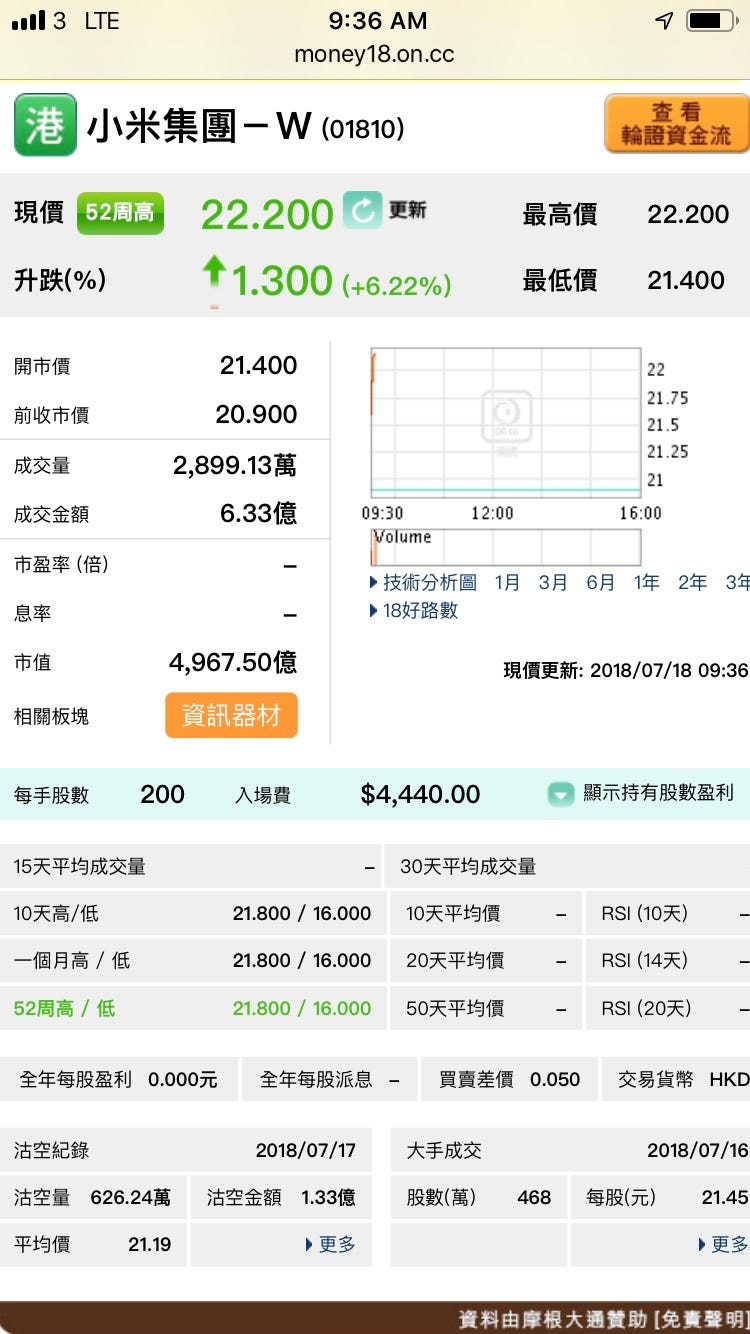Select 成交量 value 2,899.13萬
Screen dimensions: 750x1334
[235, 465]
